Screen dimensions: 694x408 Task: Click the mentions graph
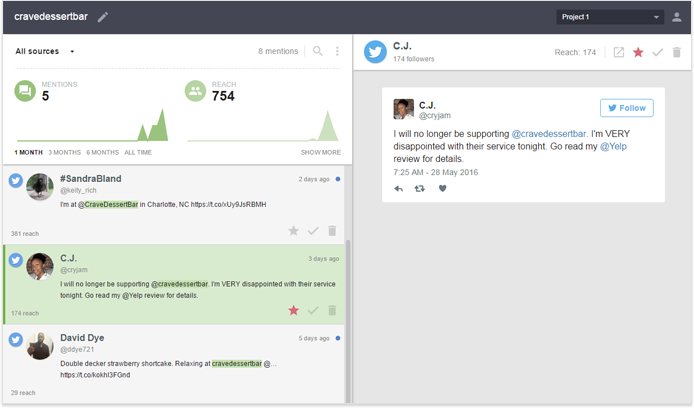click(x=93, y=125)
